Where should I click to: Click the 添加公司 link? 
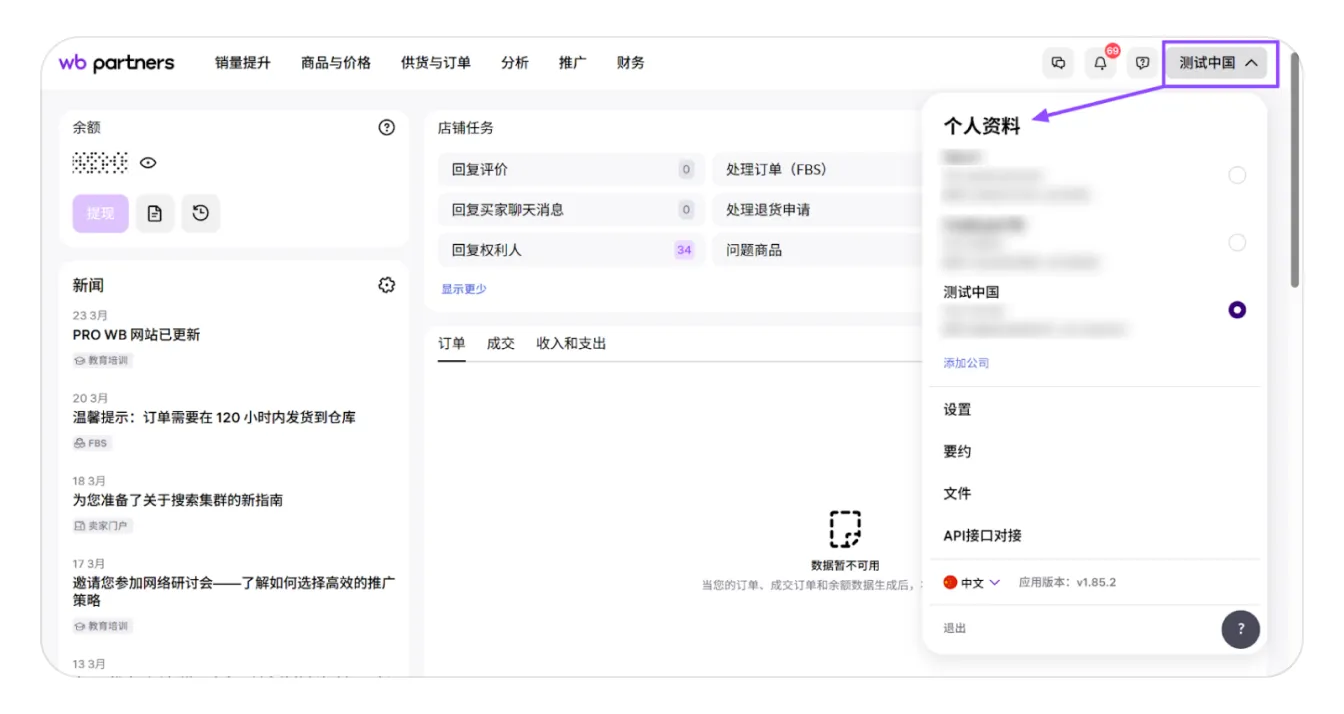(x=966, y=363)
